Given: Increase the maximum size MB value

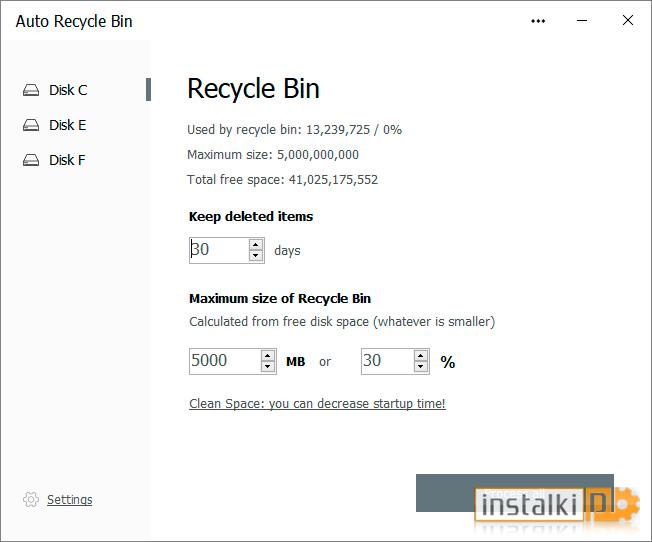Looking at the screenshot, I should coord(268,355).
